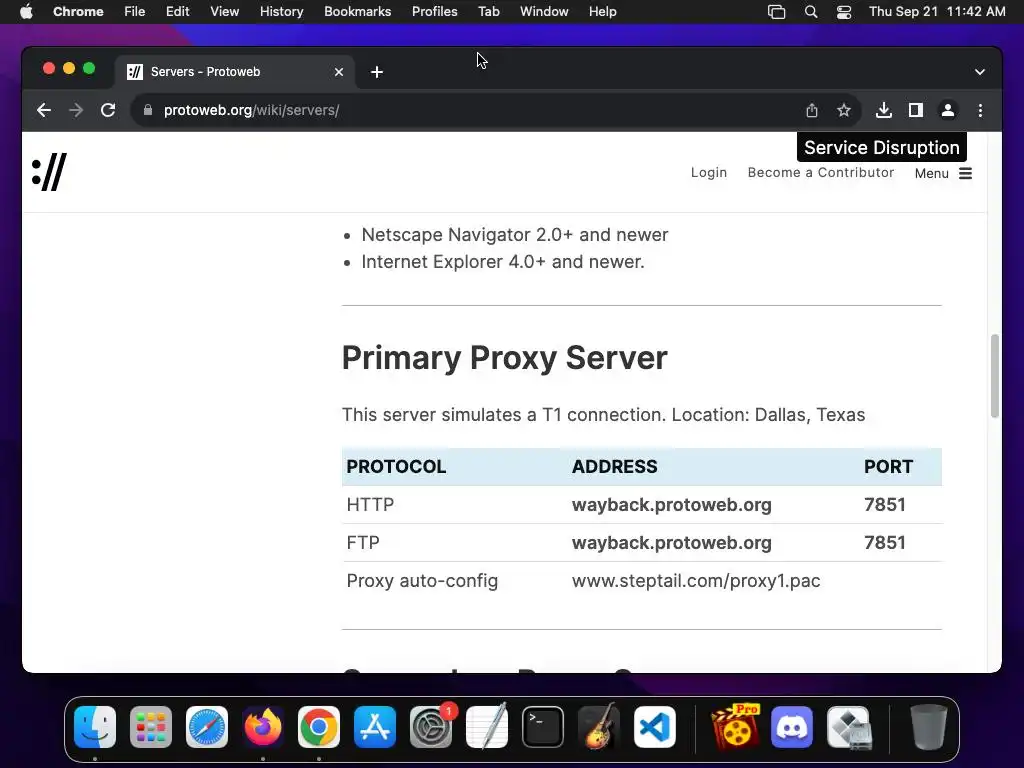This screenshot has height=768, width=1024.
Task: Click the ADDRESS column header
Action: click(x=615, y=466)
